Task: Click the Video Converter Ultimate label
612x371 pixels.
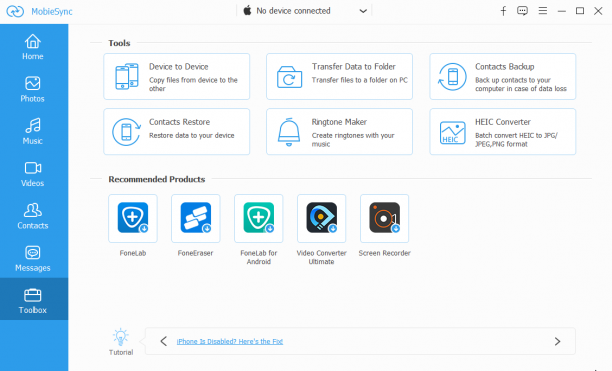Action: [322, 257]
